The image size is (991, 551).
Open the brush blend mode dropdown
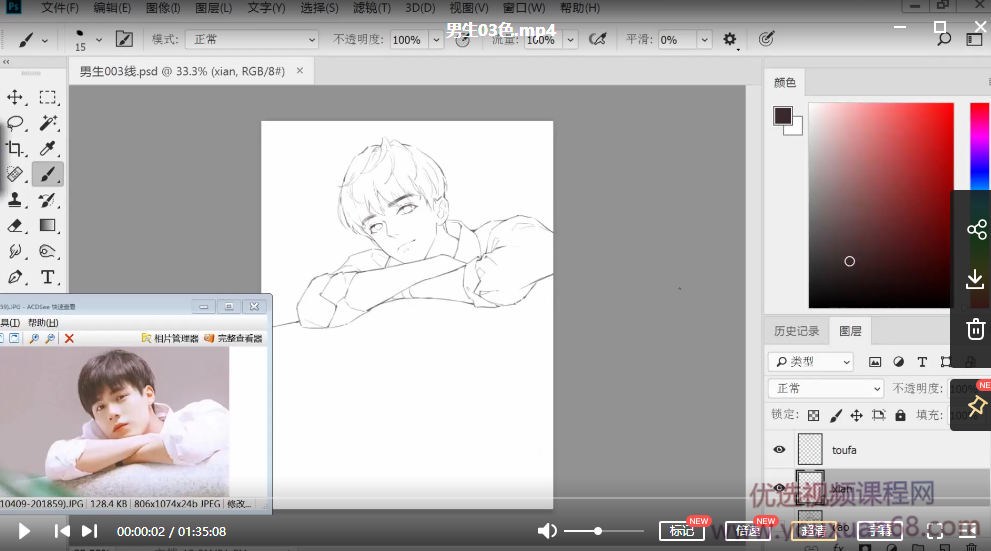click(254, 40)
